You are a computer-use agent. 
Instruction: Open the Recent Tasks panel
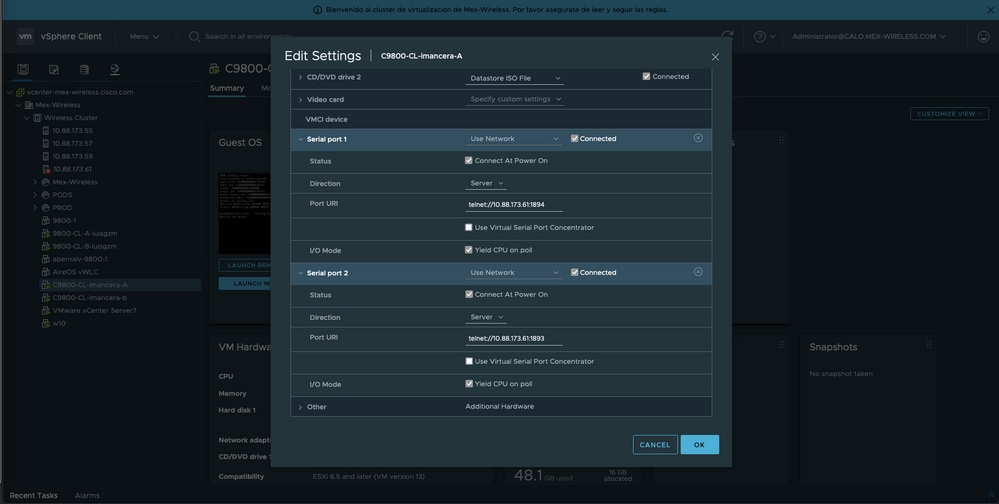(x=33, y=495)
